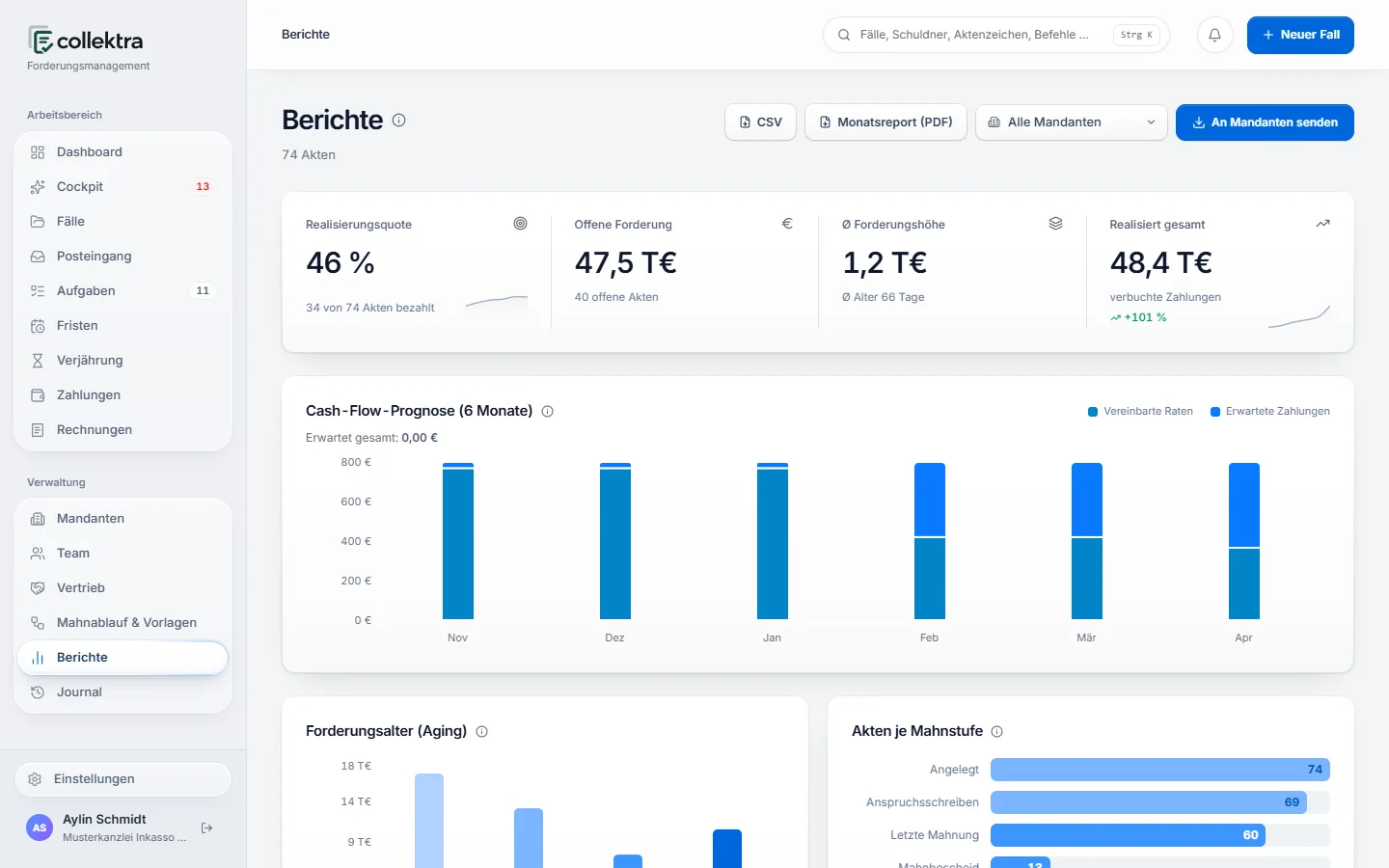The width and height of the screenshot is (1389, 868).
Task: Open Einstellungen
Action: 123,779
